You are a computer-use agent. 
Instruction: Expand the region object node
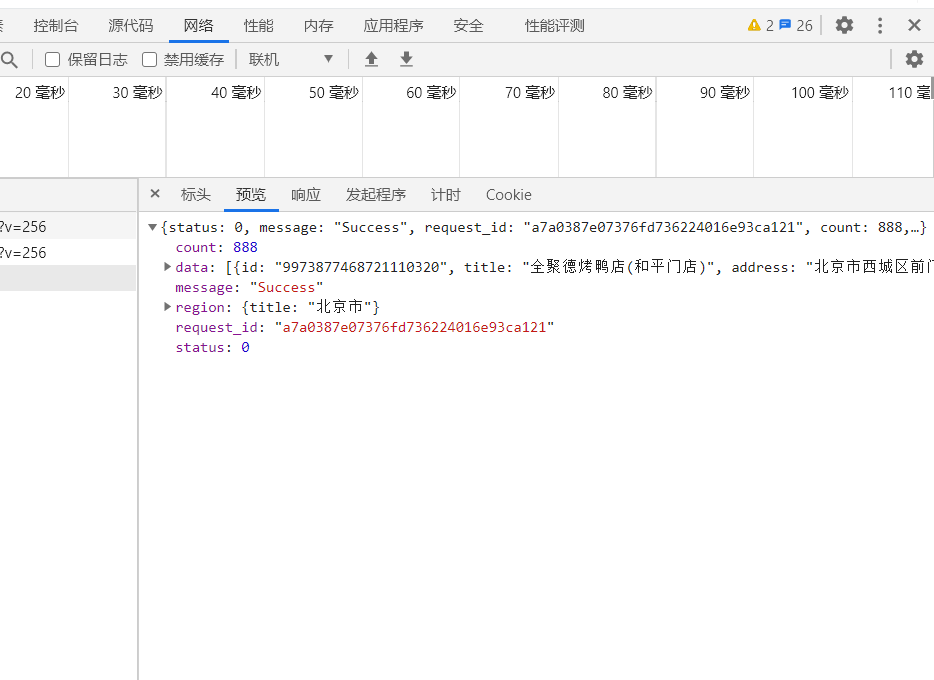[x=167, y=307]
